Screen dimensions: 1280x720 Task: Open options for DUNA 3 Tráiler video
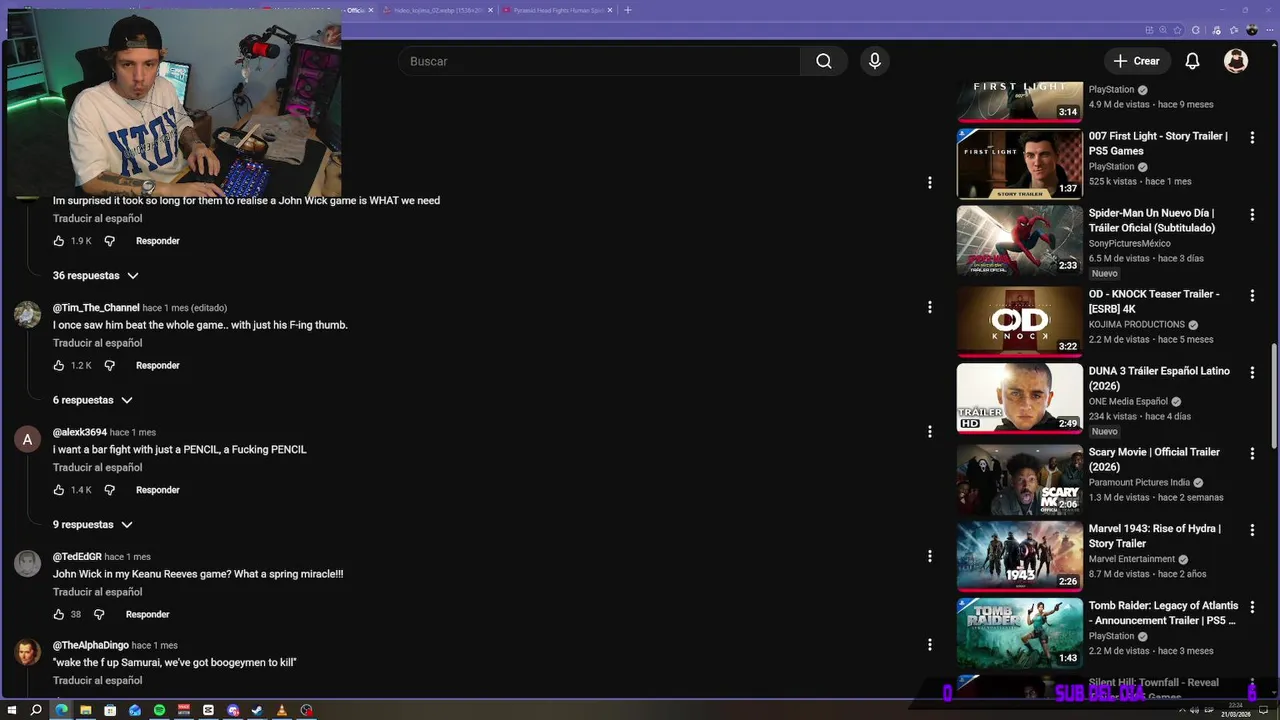click(x=1252, y=372)
